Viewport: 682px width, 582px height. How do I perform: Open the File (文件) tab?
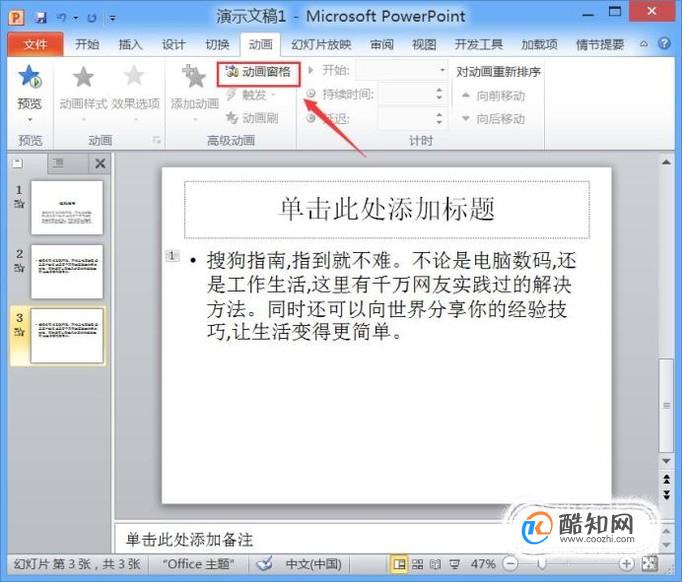35,44
